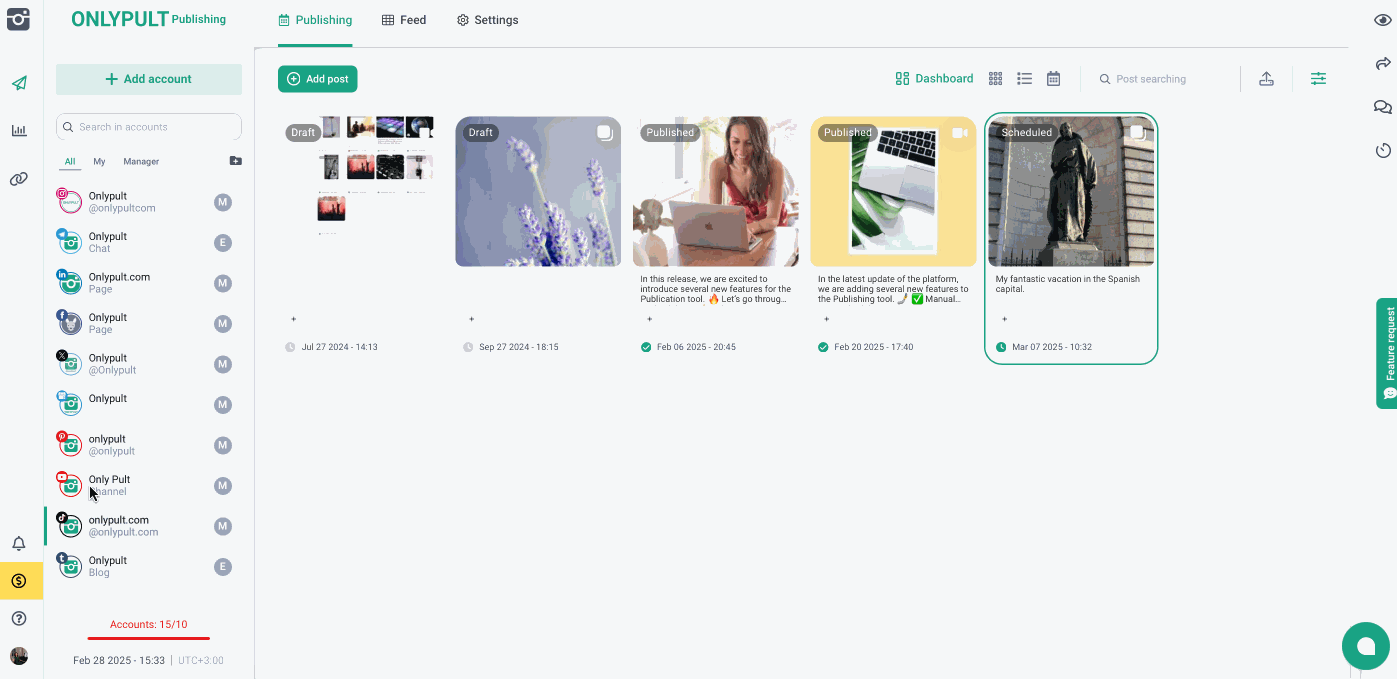The image size is (1397, 679).
Task: Select the "Manager" accounts filter
Action: click(141, 161)
